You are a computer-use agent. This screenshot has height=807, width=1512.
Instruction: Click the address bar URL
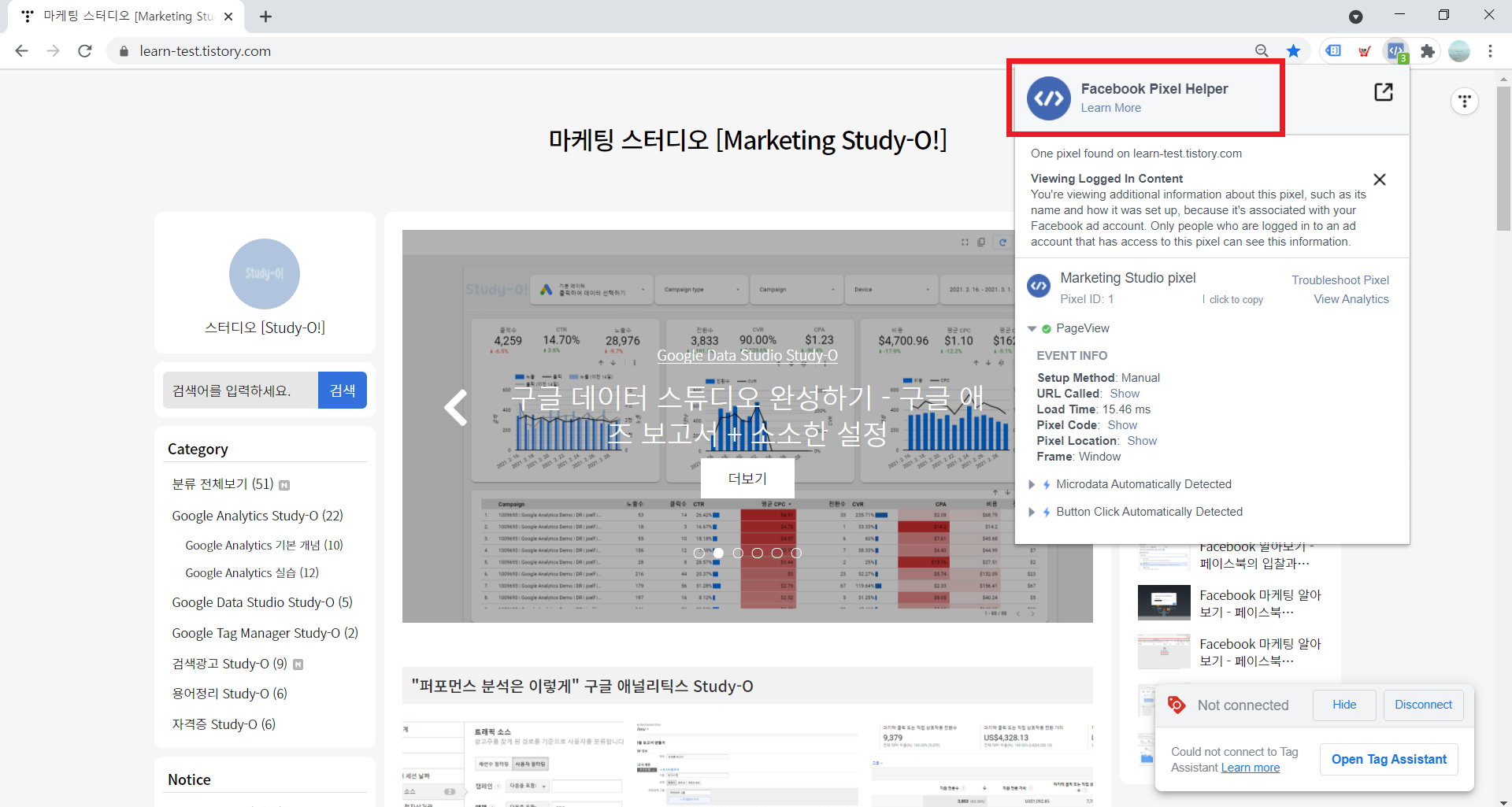[x=205, y=51]
